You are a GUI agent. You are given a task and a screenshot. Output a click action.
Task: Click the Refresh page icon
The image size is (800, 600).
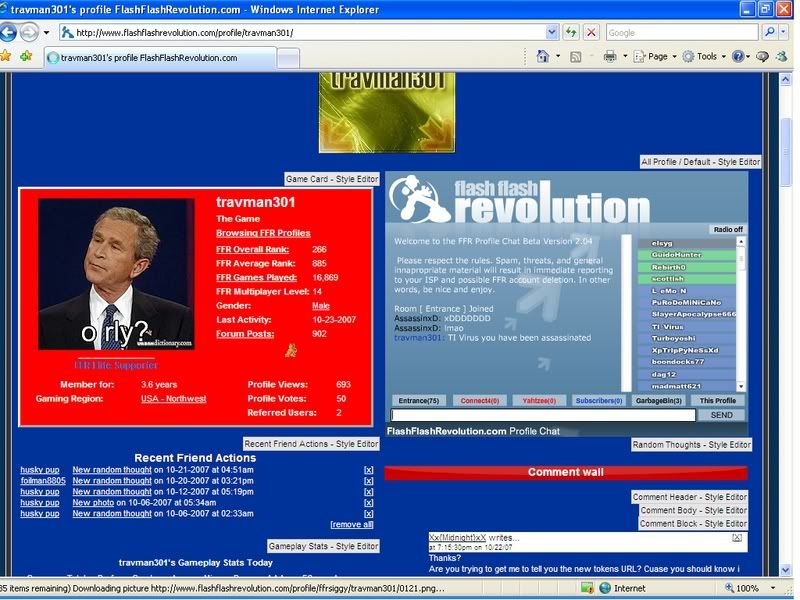(x=570, y=32)
